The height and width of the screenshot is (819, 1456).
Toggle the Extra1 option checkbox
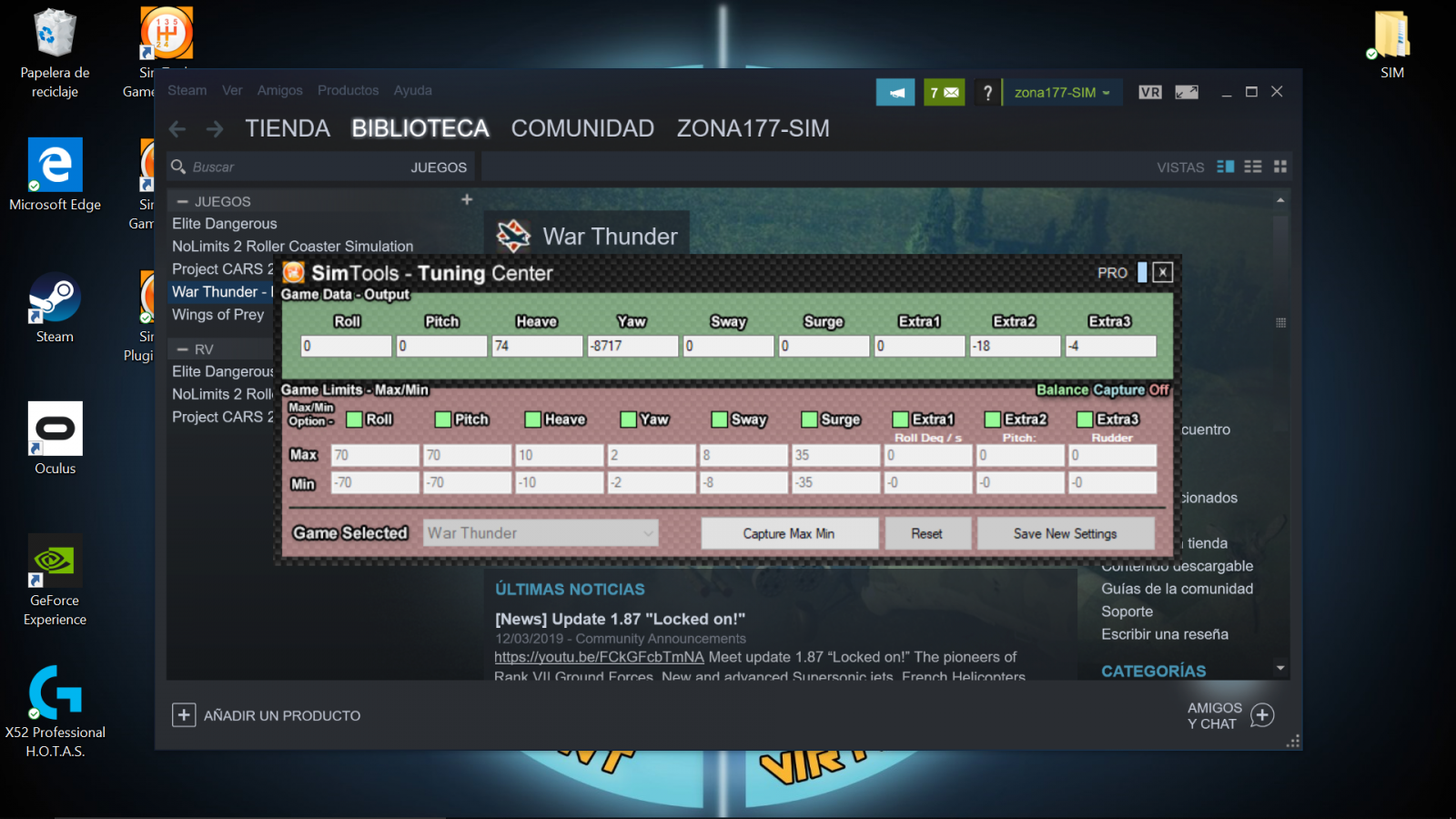coord(901,419)
